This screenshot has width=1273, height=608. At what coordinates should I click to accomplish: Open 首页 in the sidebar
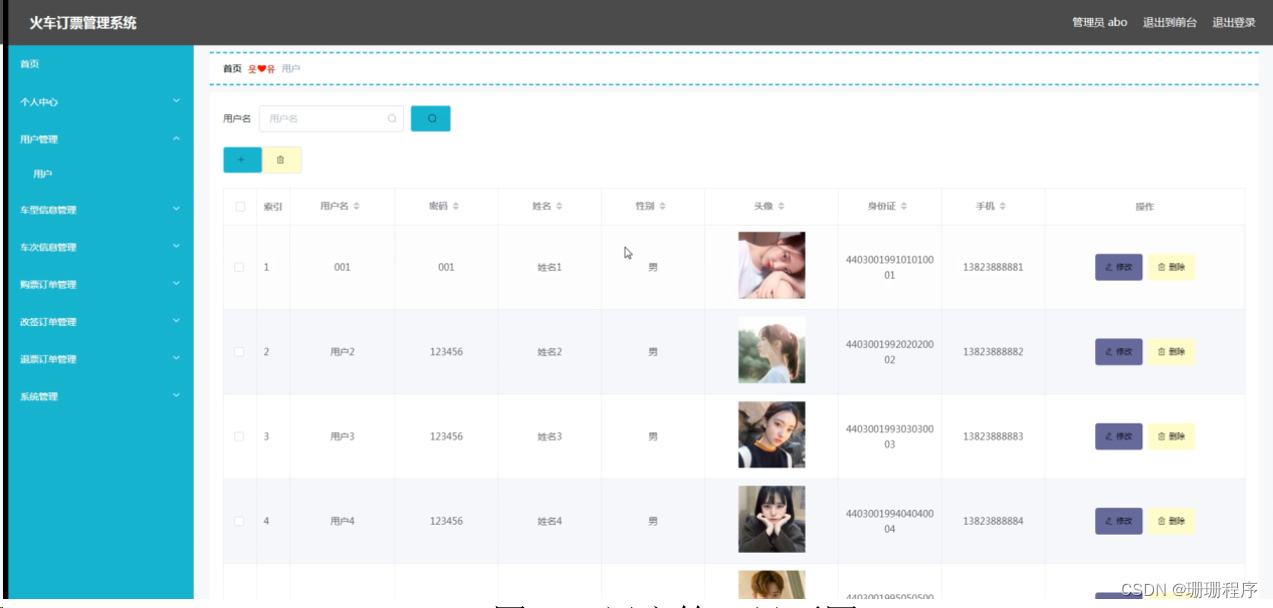click(x=30, y=64)
